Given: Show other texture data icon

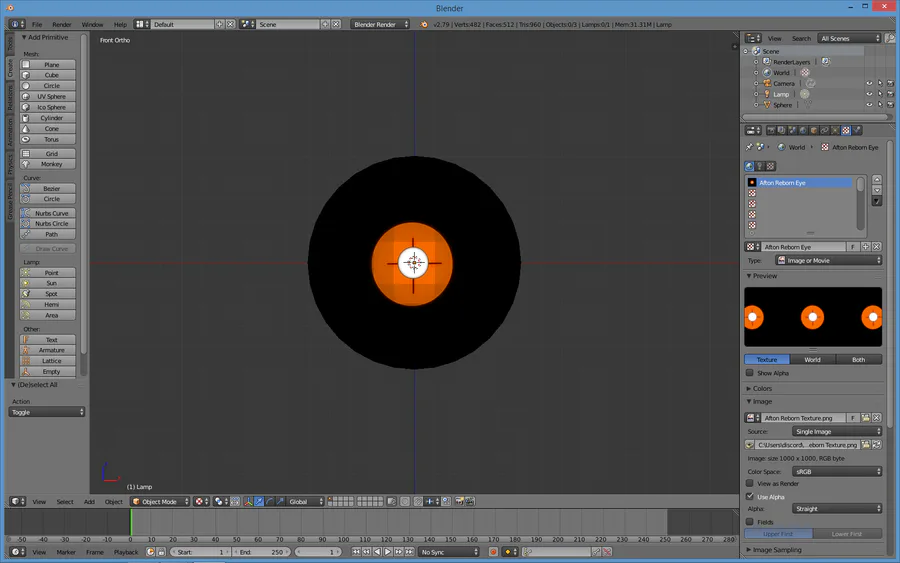Looking at the screenshot, I should click(x=771, y=166).
